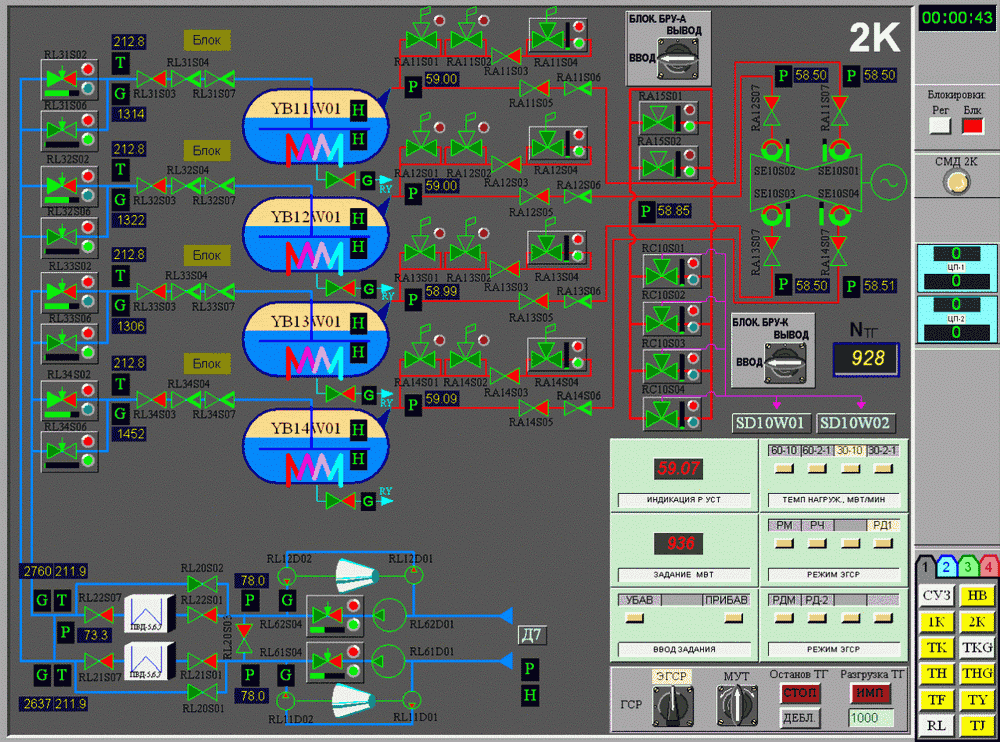Click the ДЕБЛ. button

click(800, 718)
